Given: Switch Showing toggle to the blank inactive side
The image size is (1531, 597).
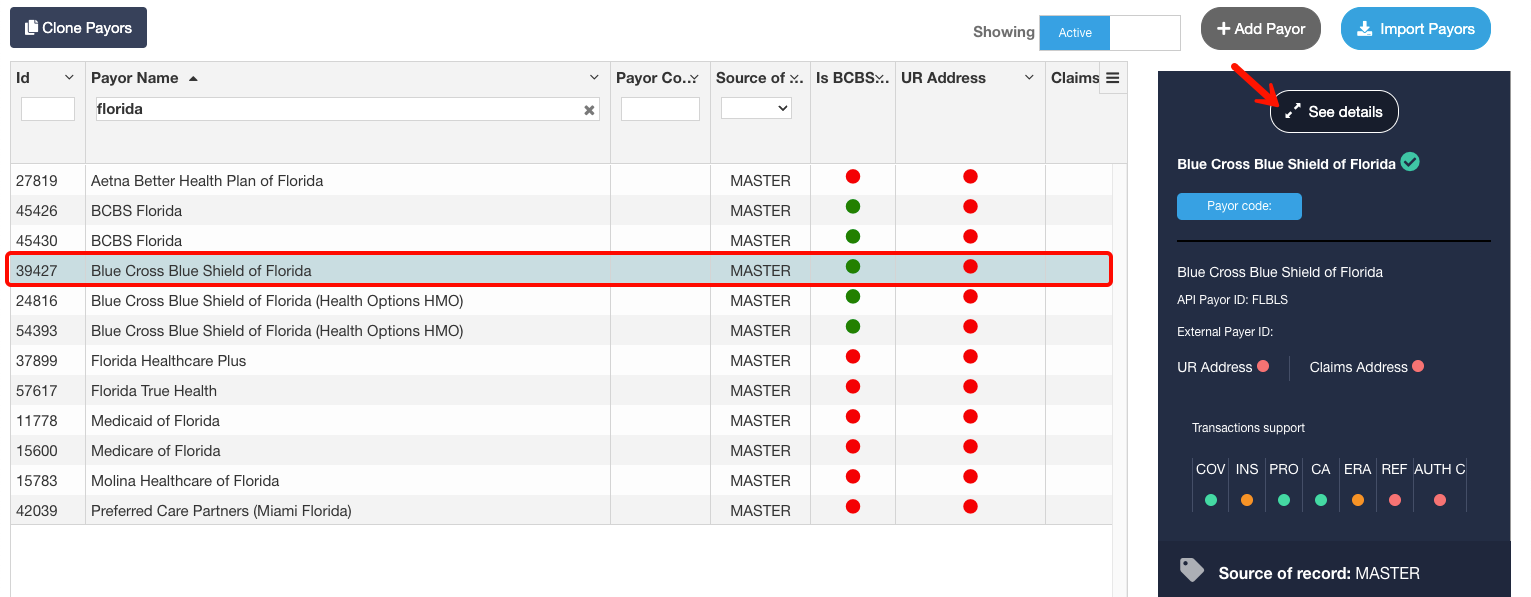Looking at the screenshot, I should pyautogui.click(x=1145, y=32).
